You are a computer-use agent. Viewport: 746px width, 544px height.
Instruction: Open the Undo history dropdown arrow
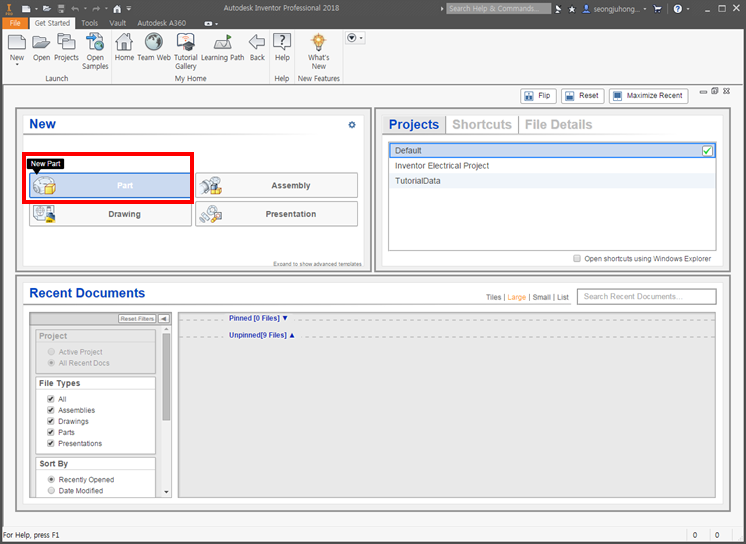pyautogui.click(x=85, y=9)
